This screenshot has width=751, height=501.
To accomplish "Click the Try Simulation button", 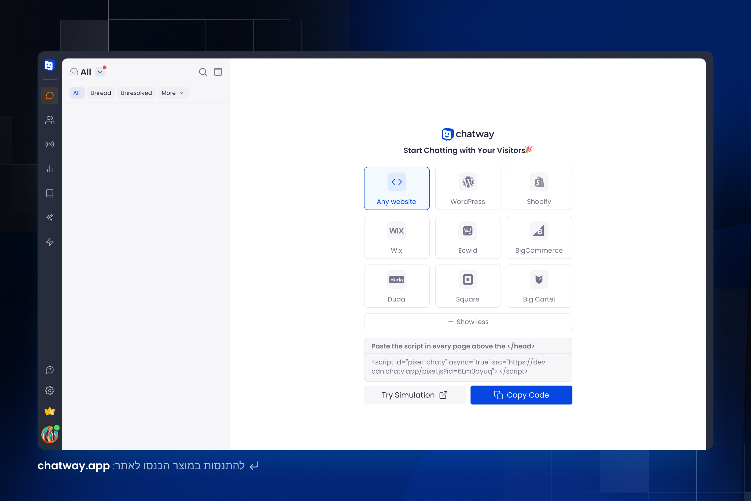I will pyautogui.click(x=415, y=395).
